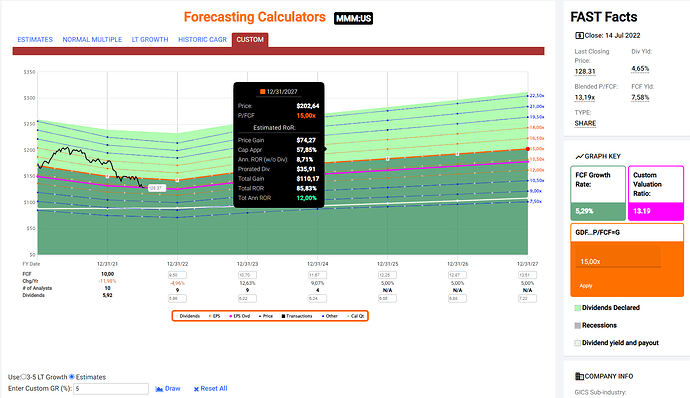Image resolution: width=690 pixels, height=398 pixels.
Task: Select the 3-5 LT Growth radio button
Action: coord(24,377)
